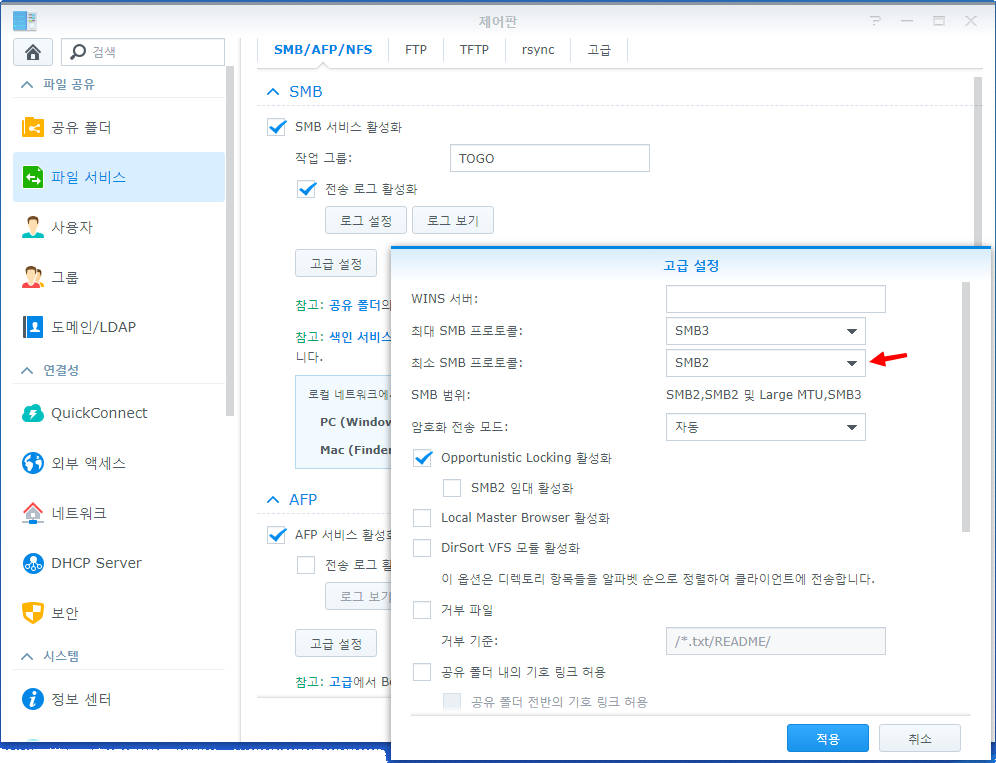The image size is (996, 763).
Task: Click the 취소 cancel button
Action: pyautogui.click(x=919, y=739)
